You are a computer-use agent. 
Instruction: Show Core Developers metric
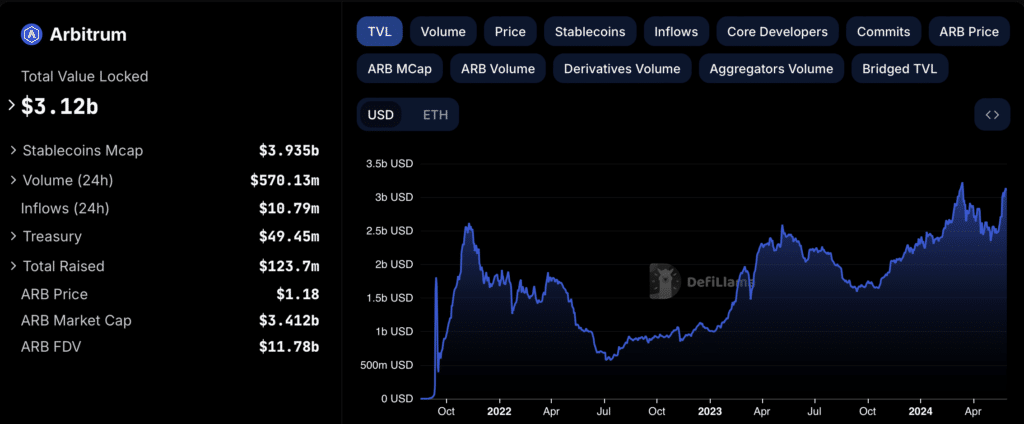point(777,31)
